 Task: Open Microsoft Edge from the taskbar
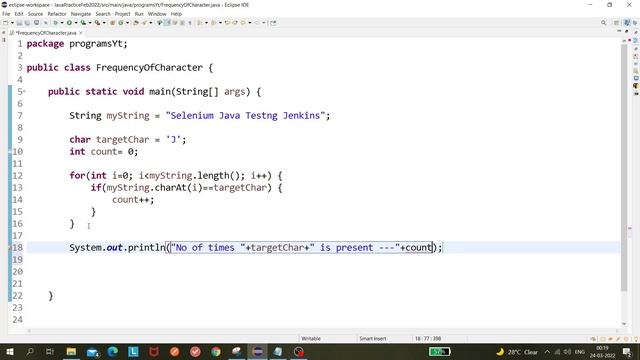click(113, 351)
